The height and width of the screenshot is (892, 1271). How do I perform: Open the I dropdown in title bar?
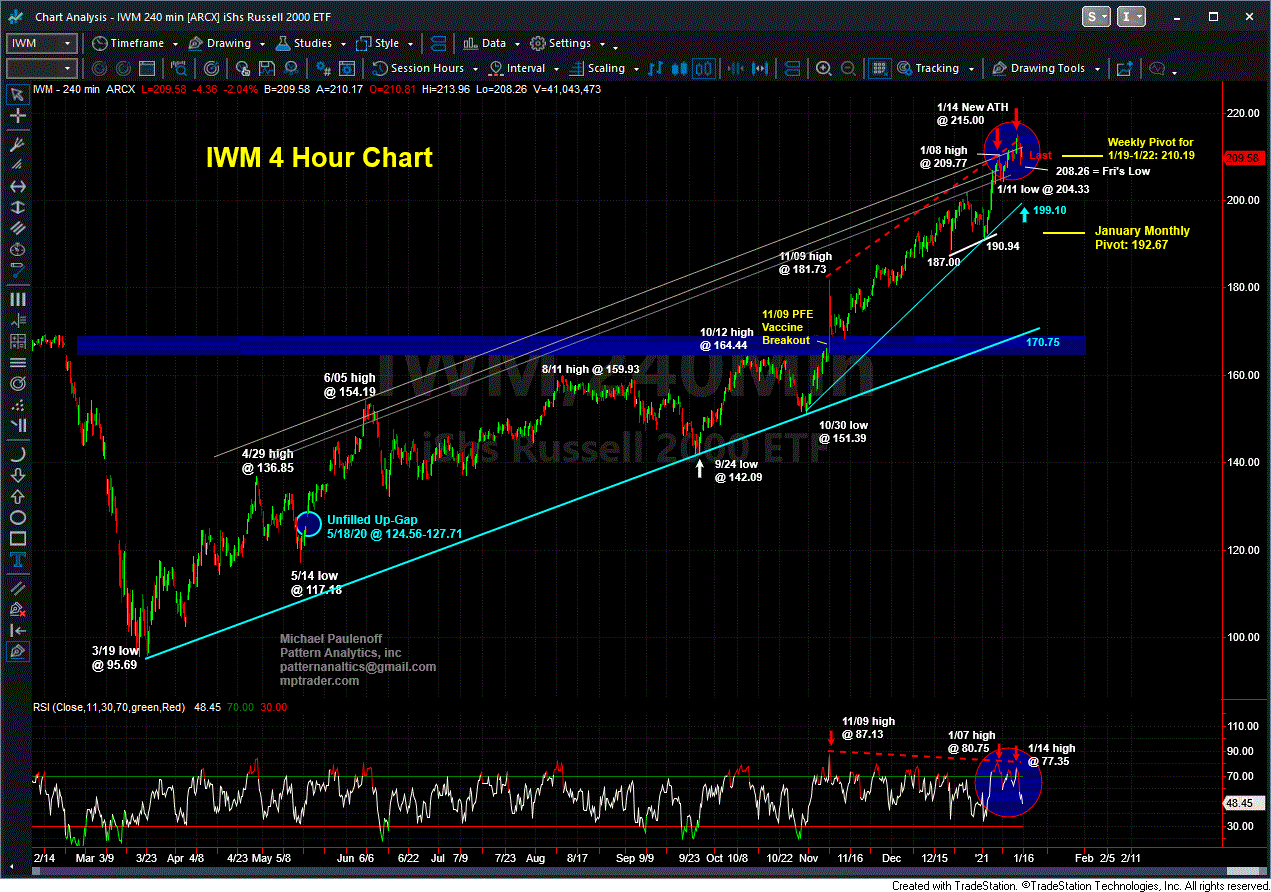coord(1131,17)
